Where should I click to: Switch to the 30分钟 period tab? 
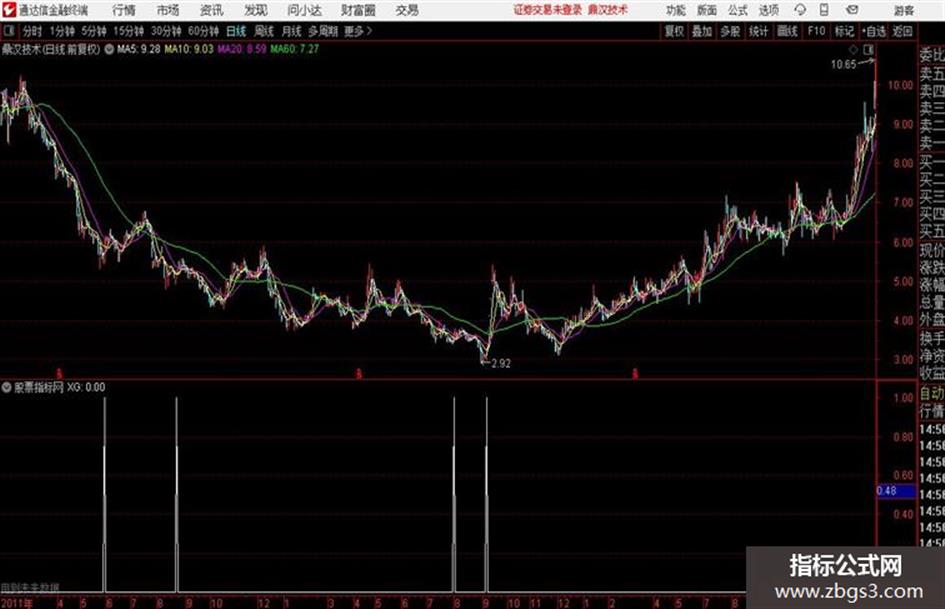click(x=166, y=31)
